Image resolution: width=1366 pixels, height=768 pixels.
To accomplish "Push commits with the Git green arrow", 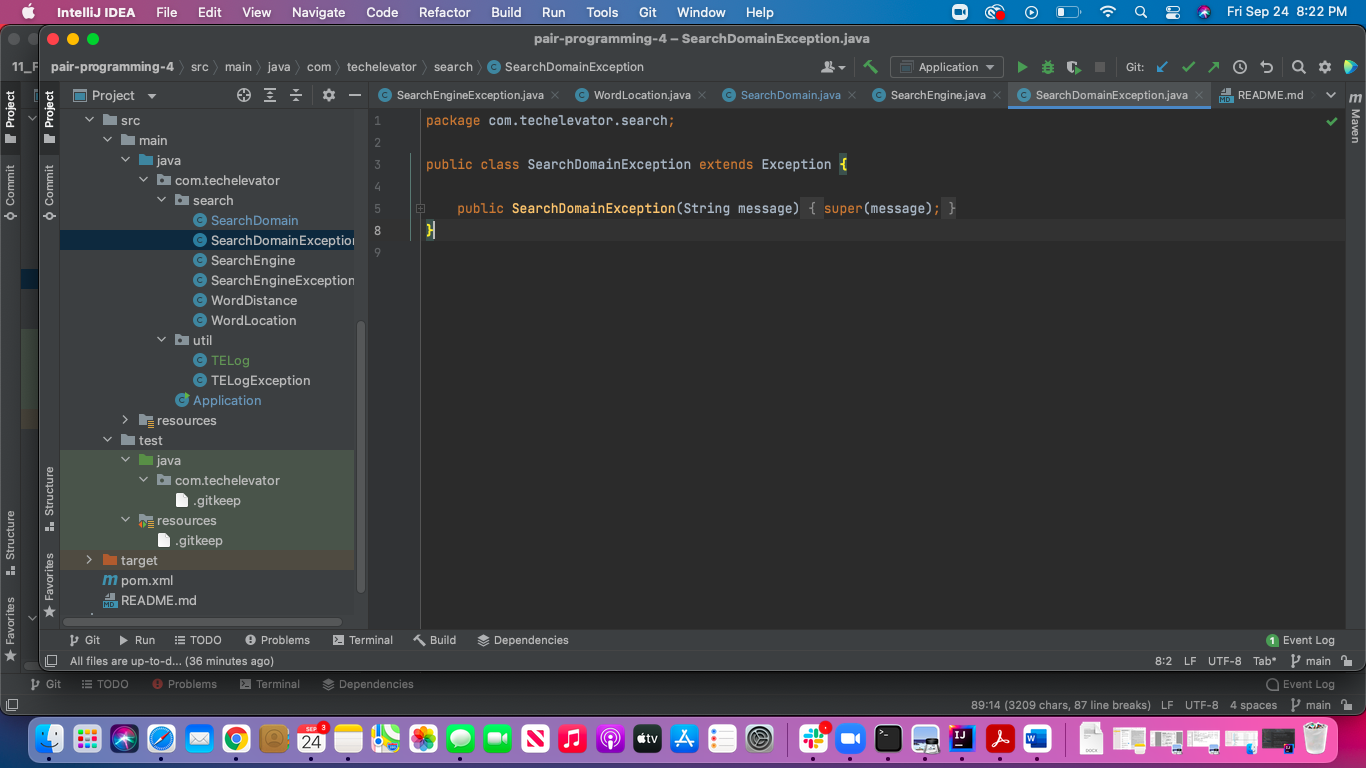I will pyautogui.click(x=1214, y=67).
